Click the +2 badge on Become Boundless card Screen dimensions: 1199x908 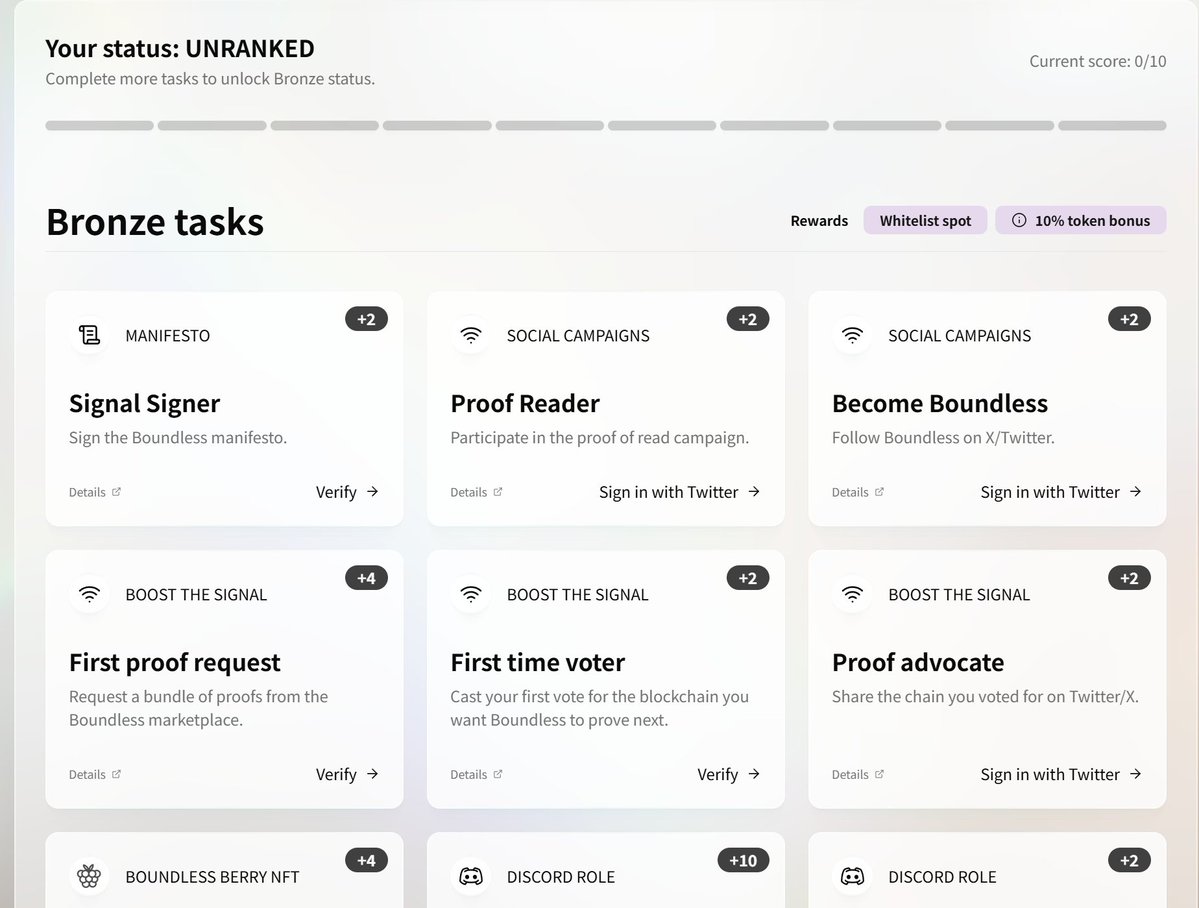click(1129, 319)
